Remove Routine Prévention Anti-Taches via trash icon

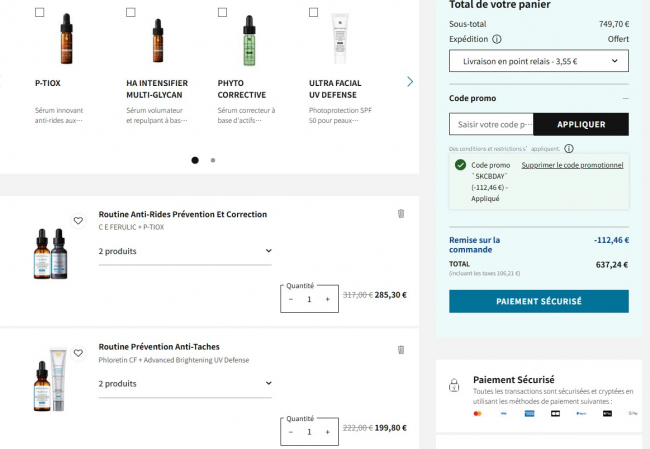click(401, 349)
